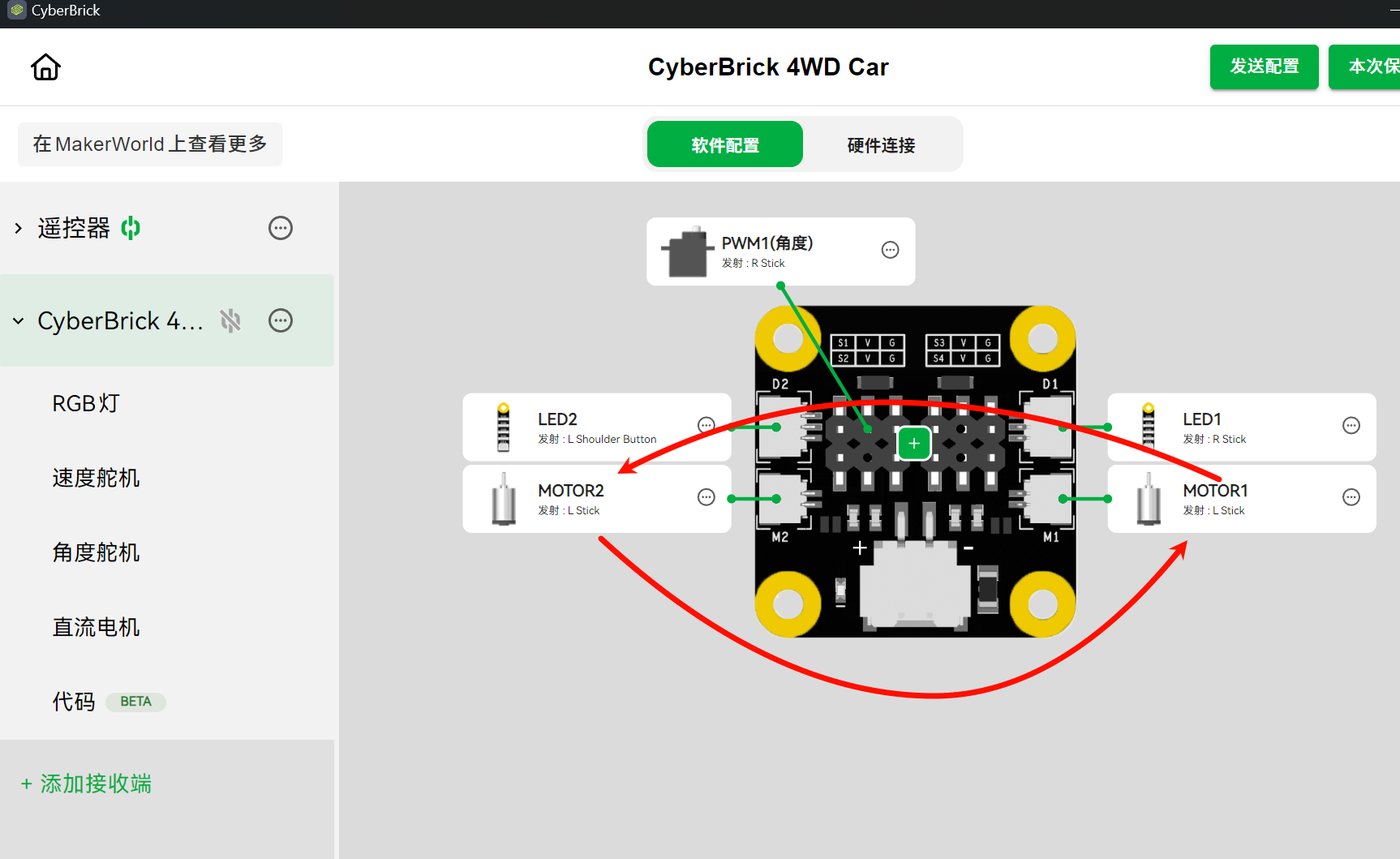Screen dimensions: 1400x859
Task: Go to the Home icon
Action: 45,67
